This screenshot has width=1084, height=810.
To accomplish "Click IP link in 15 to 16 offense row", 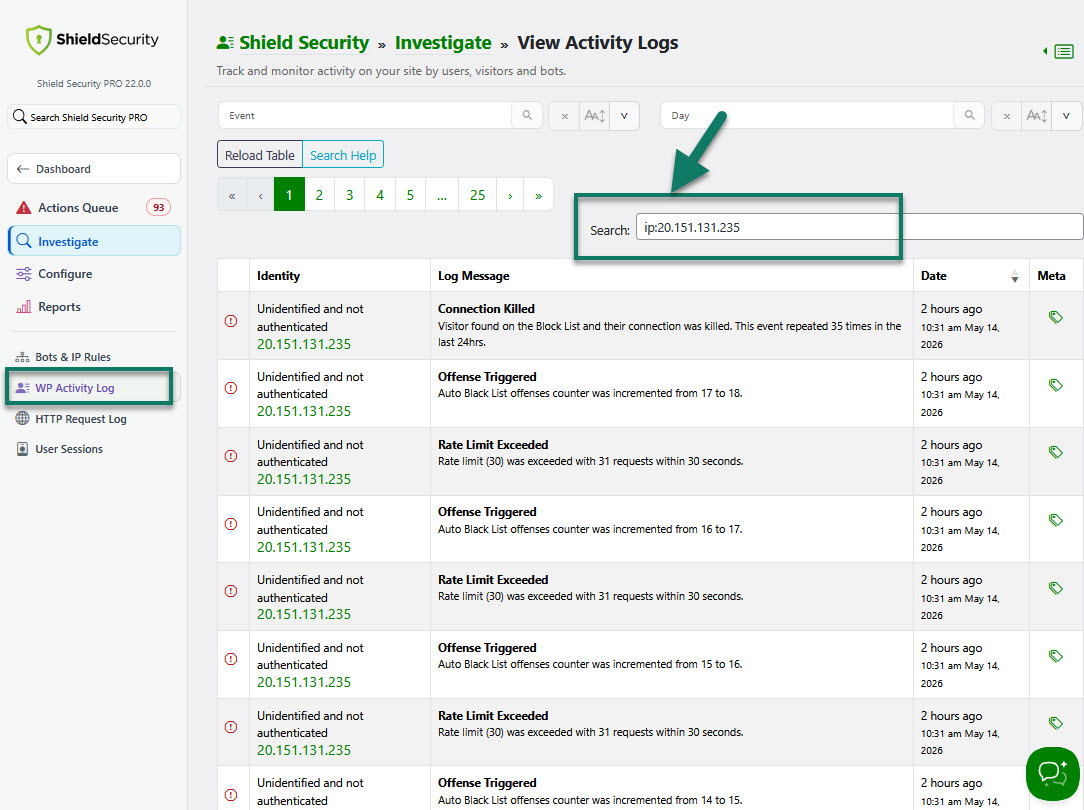I will [304, 682].
